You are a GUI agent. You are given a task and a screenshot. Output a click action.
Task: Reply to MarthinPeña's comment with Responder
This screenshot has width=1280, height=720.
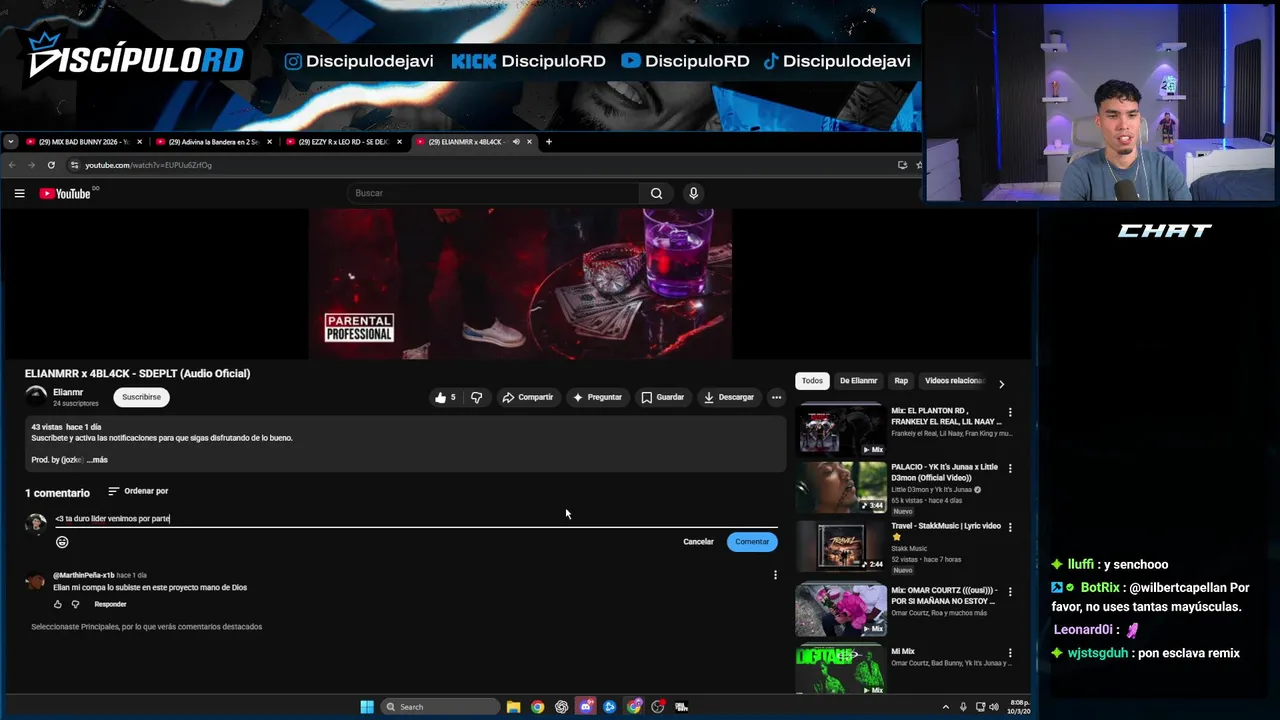tap(110, 604)
